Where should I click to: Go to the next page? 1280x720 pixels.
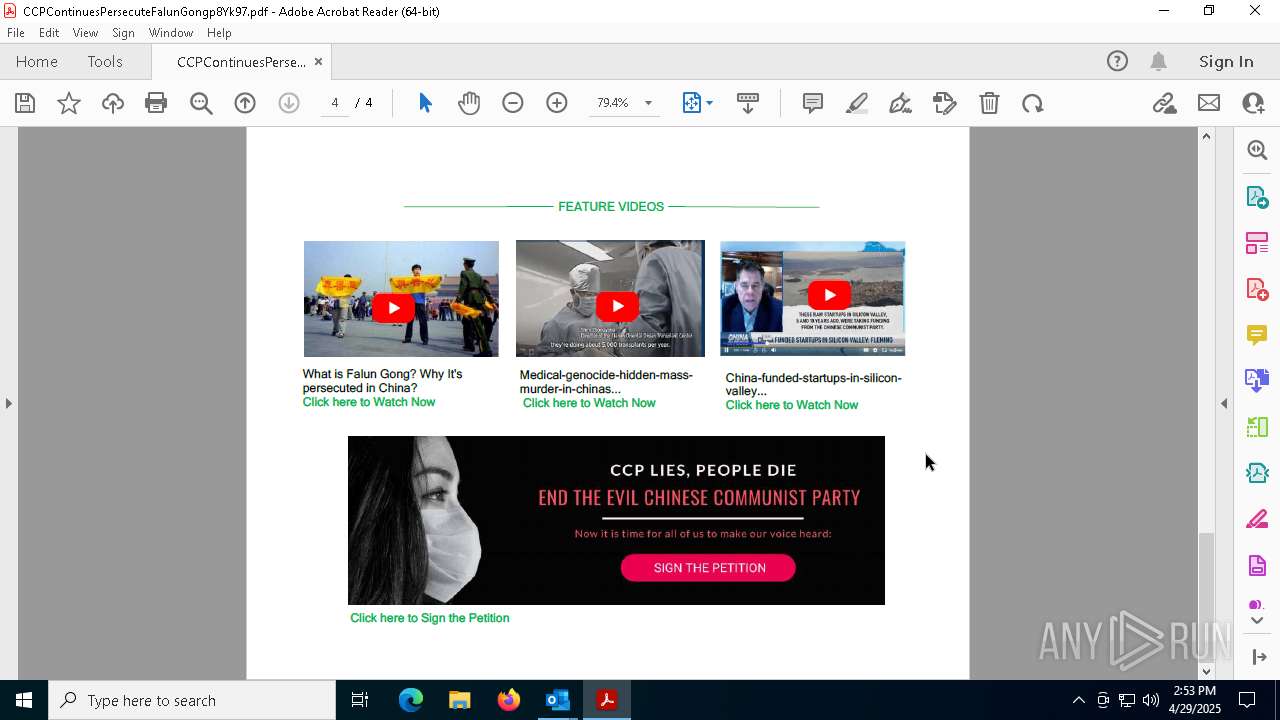click(x=289, y=103)
